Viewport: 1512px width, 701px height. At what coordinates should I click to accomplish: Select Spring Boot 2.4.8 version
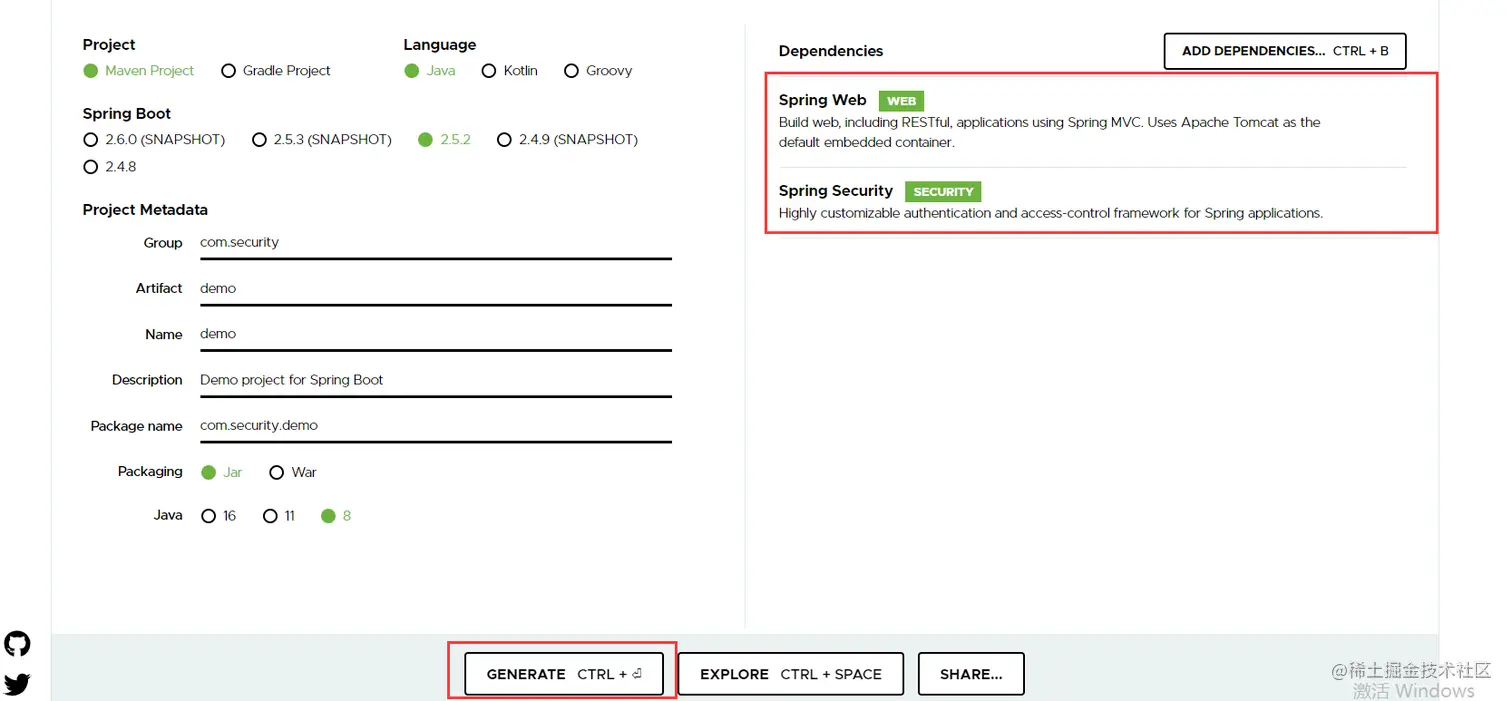coord(110,167)
